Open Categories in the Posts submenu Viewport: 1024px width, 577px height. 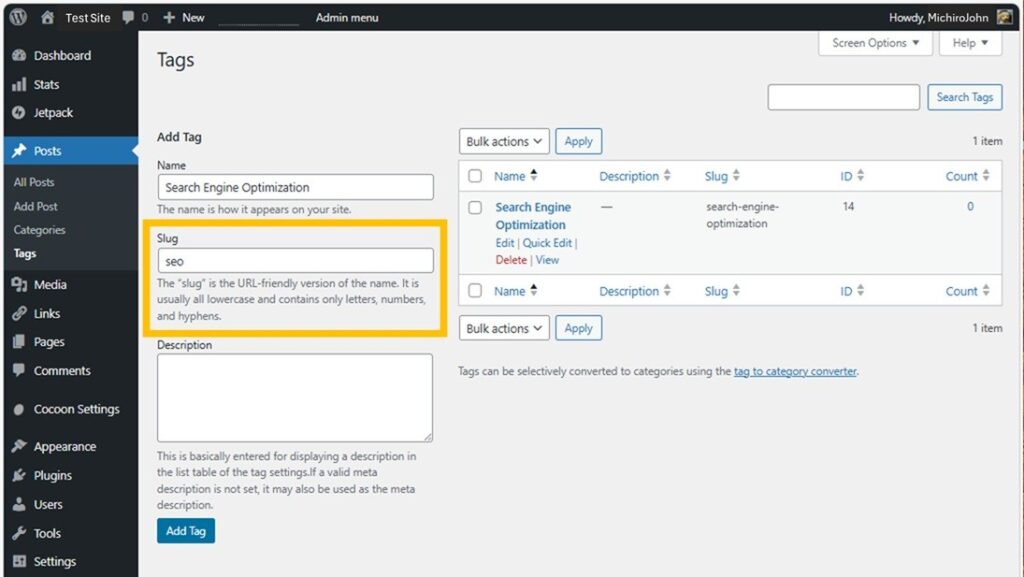[x=40, y=230]
